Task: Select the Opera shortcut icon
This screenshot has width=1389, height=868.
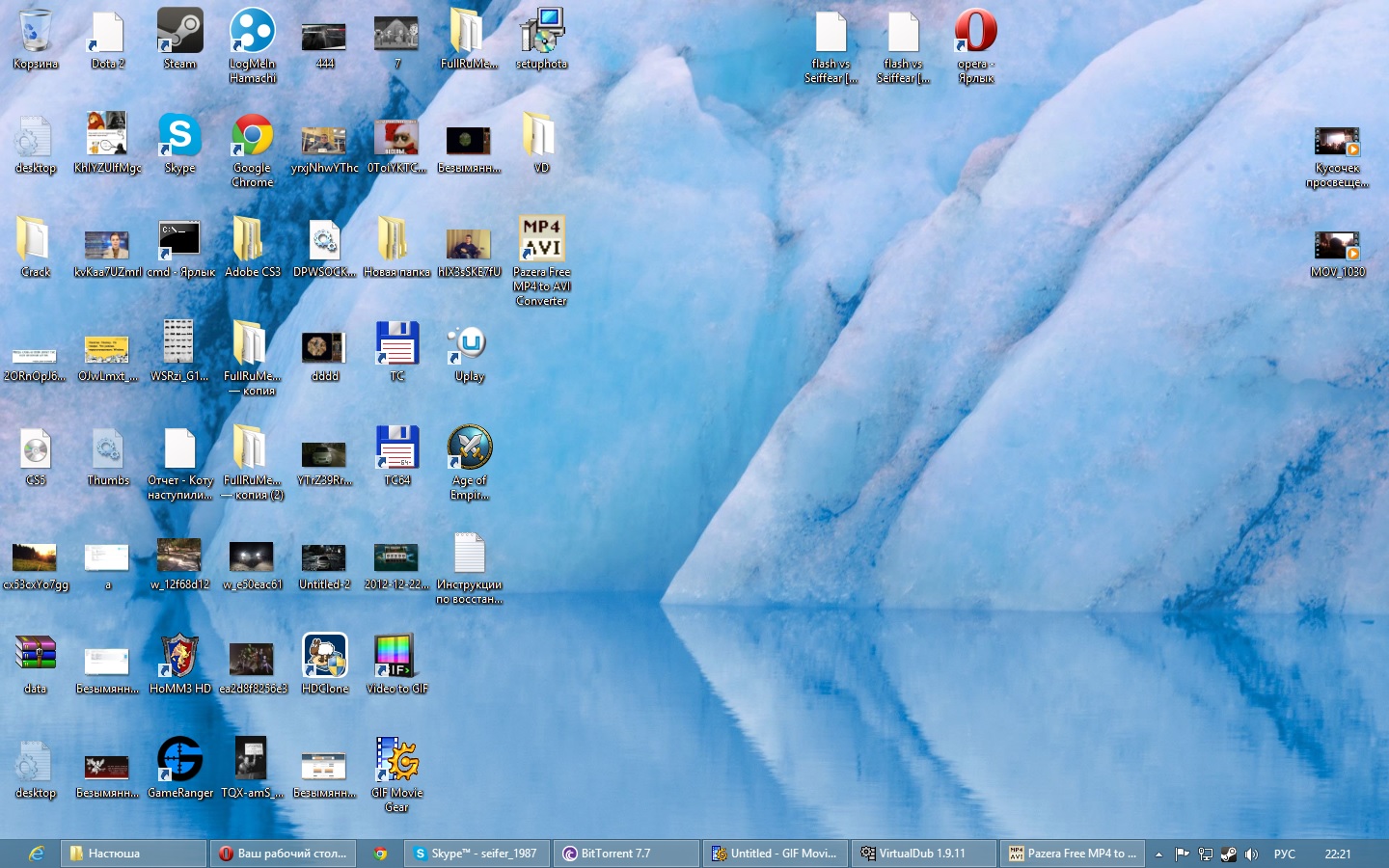Action: pyautogui.click(x=975, y=33)
